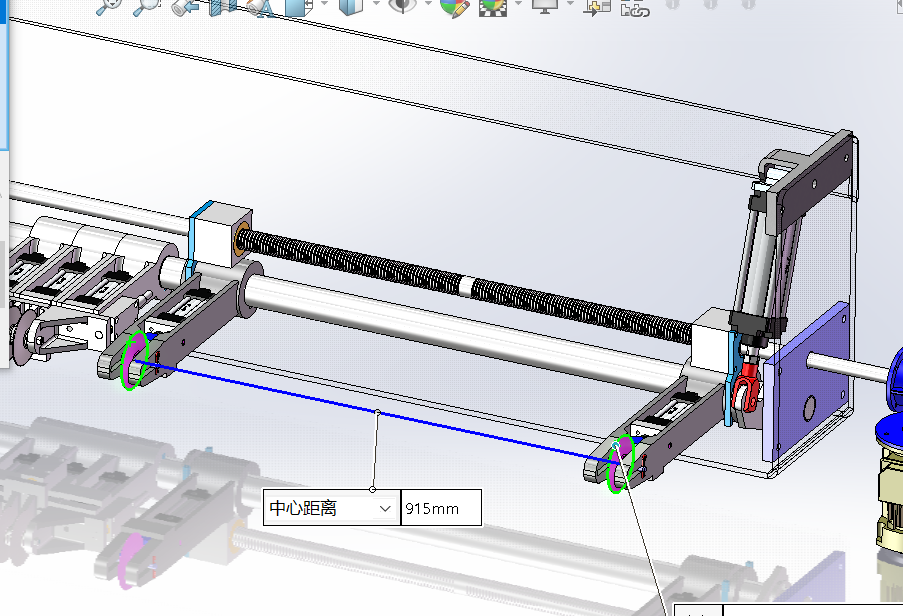Expand the View Orientation dropdown arrow
This screenshot has width=903, height=616.
324,5
